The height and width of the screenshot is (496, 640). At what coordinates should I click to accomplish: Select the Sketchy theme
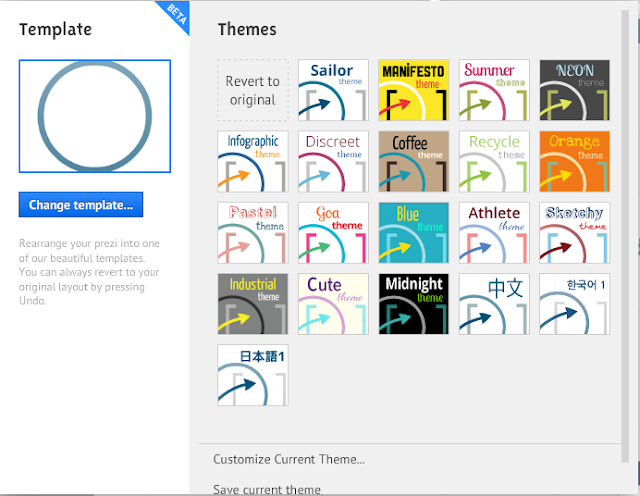[x=574, y=233]
